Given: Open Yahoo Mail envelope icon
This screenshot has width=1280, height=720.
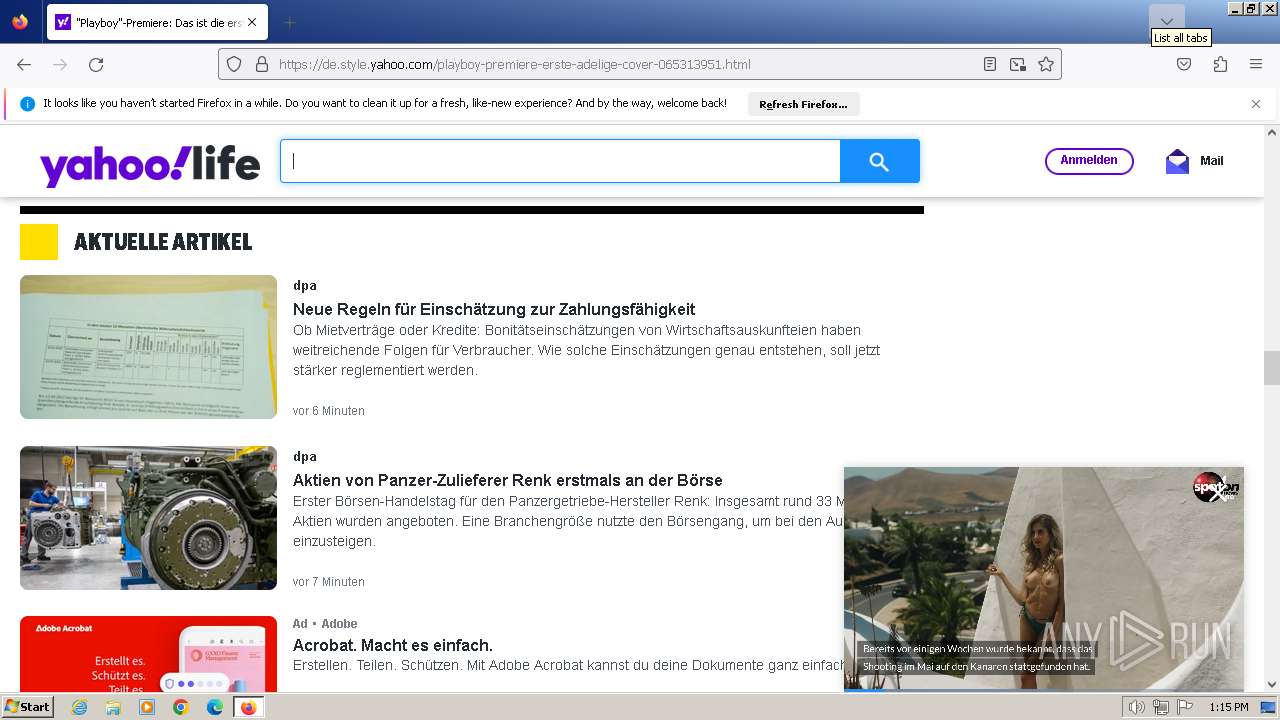Looking at the screenshot, I should pyautogui.click(x=1178, y=161).
